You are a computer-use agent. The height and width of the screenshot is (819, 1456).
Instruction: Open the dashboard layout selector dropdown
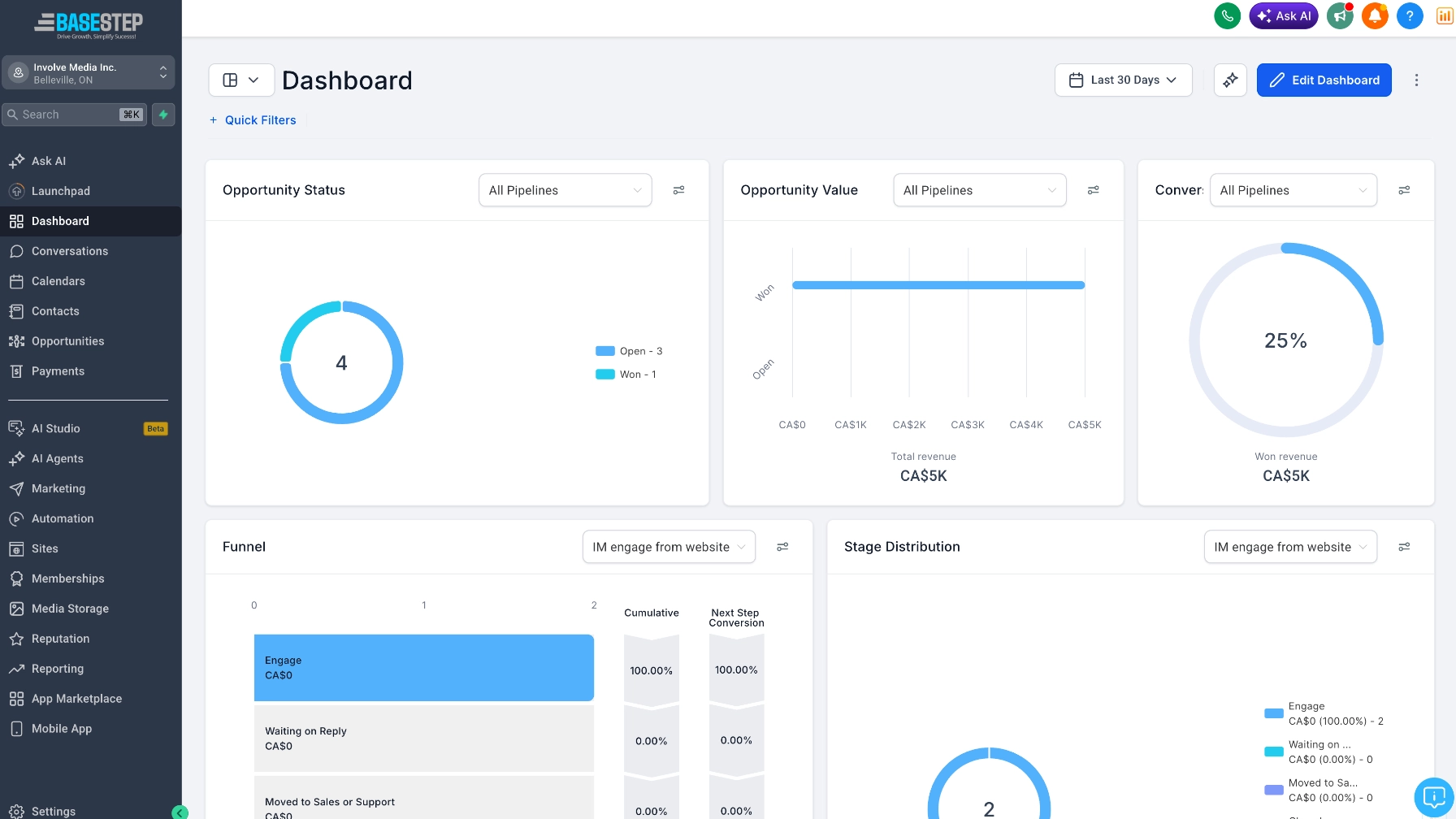[x=241, y=80]
